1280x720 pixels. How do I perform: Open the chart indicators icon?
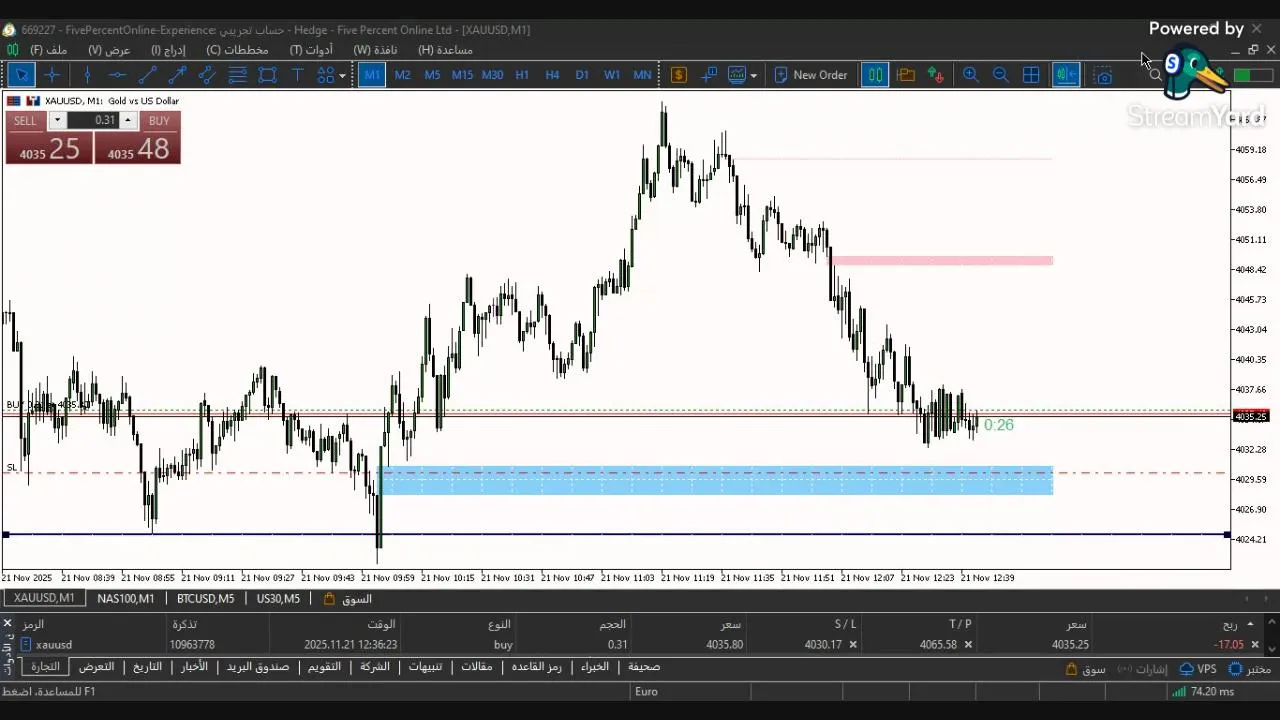[x=737, y=75]
